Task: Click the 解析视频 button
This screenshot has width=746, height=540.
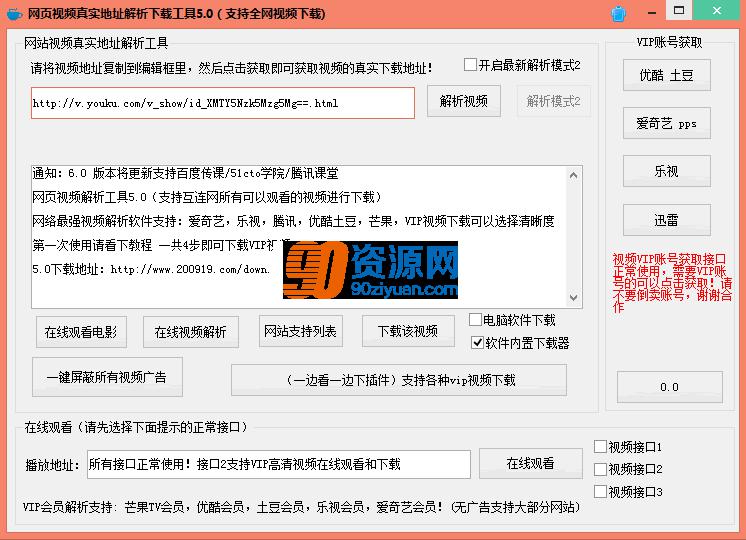Action: [464, 101]
